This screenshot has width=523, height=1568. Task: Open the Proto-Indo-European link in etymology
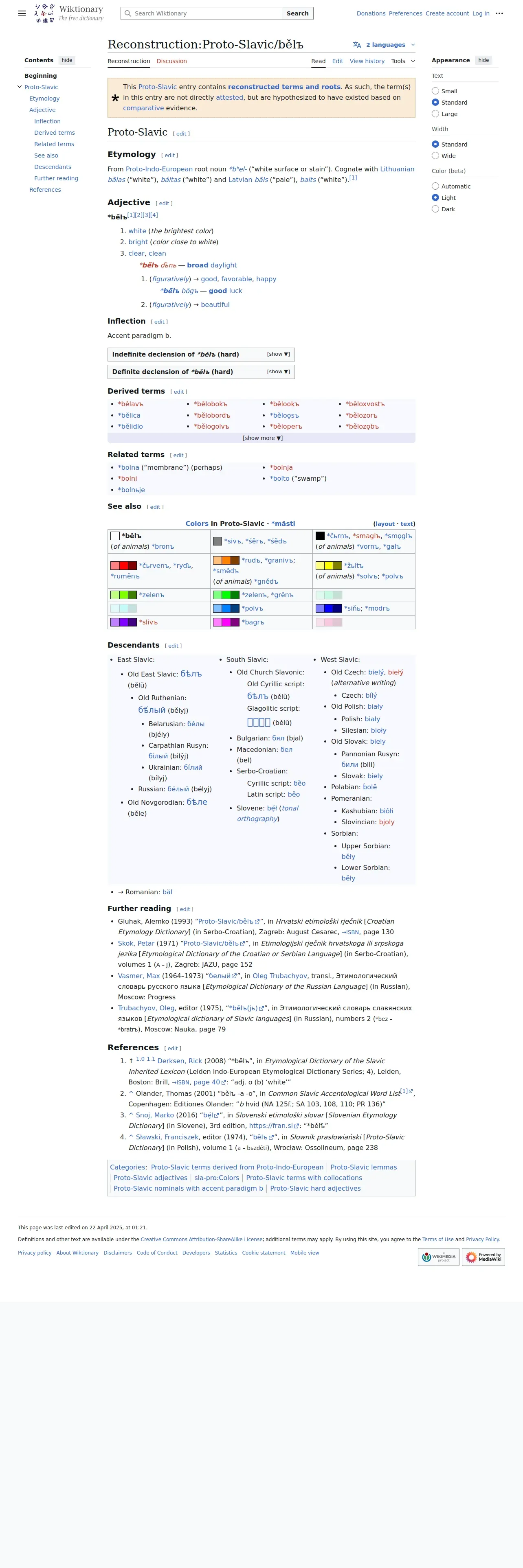click(x=159, y=169)
